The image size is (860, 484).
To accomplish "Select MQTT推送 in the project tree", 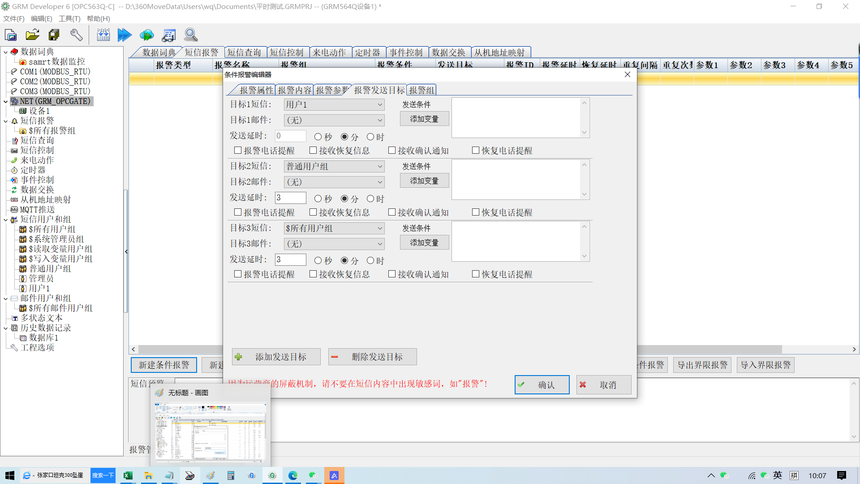I will (37, 210).
